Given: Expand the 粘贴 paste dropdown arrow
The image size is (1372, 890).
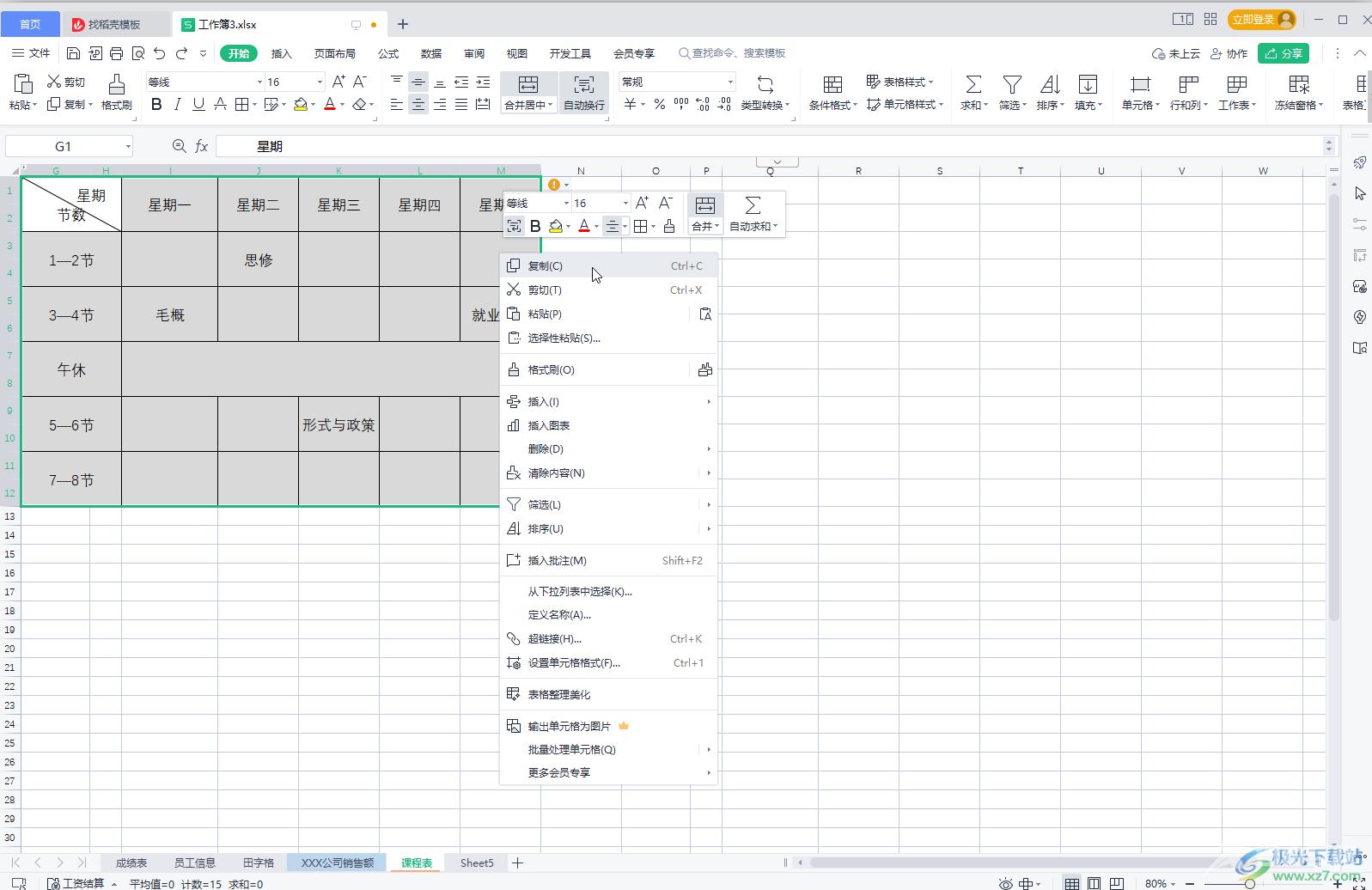Looking at the screenshot, I should (x=35, y=105).
